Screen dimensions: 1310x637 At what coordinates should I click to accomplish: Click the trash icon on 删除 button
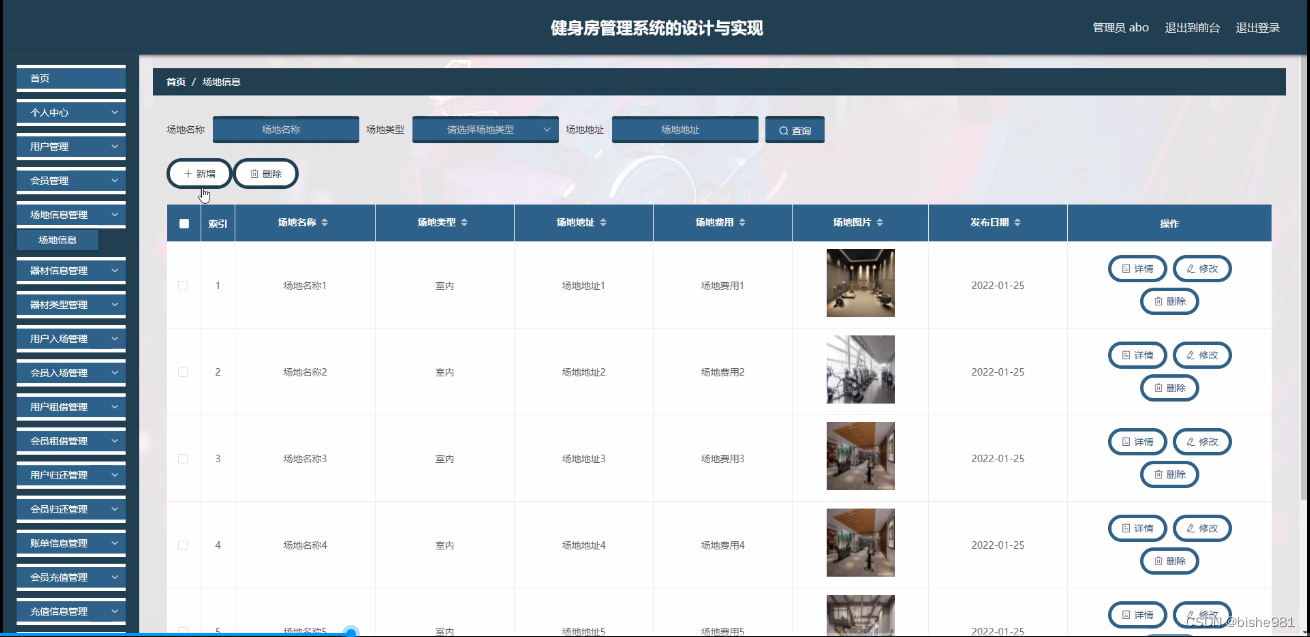255,173
